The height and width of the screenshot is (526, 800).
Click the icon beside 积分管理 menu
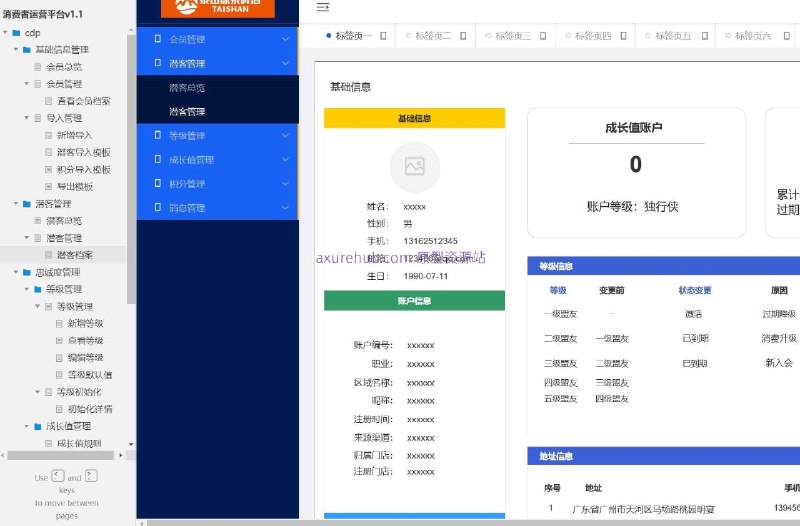[158, 183]
